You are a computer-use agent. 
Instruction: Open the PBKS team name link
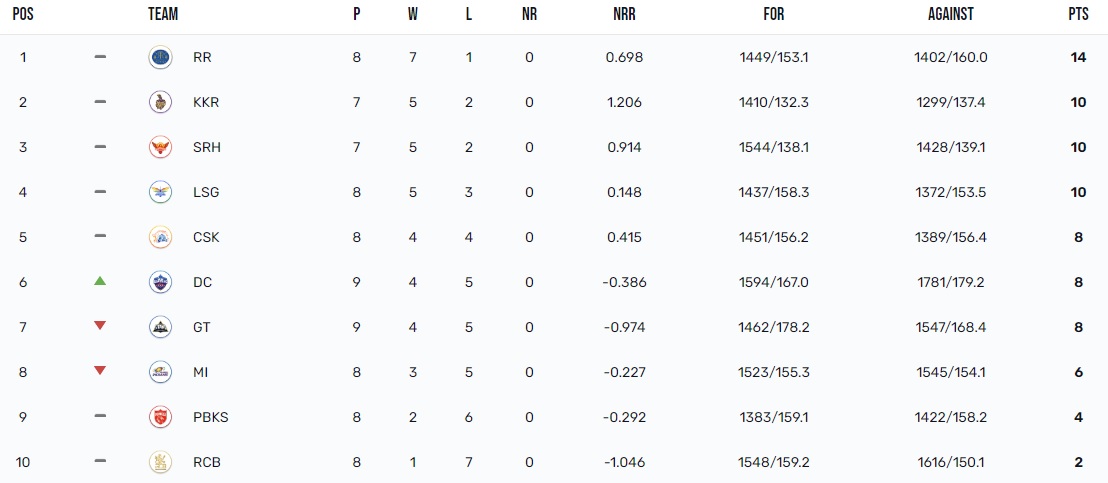click(211, 417)
